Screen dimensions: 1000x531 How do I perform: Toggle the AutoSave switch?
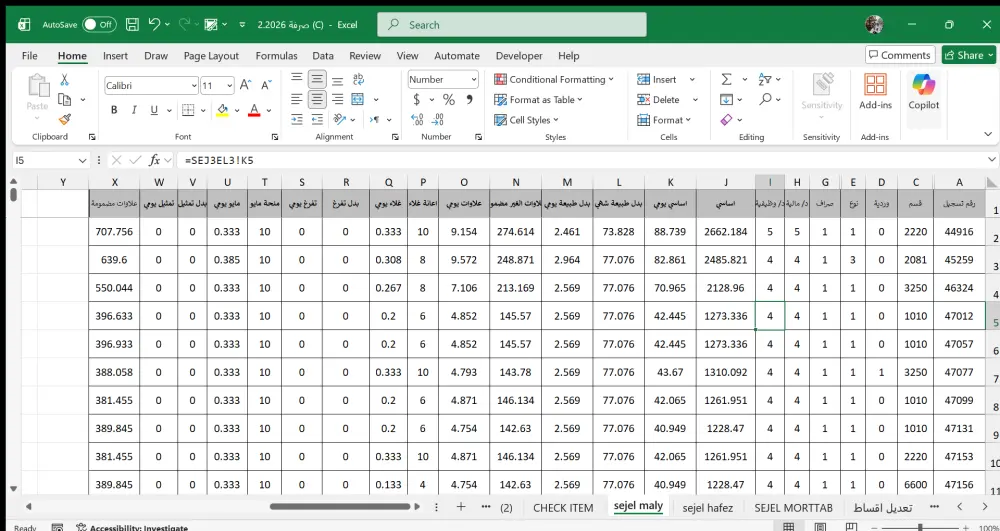tap(99, 24)
